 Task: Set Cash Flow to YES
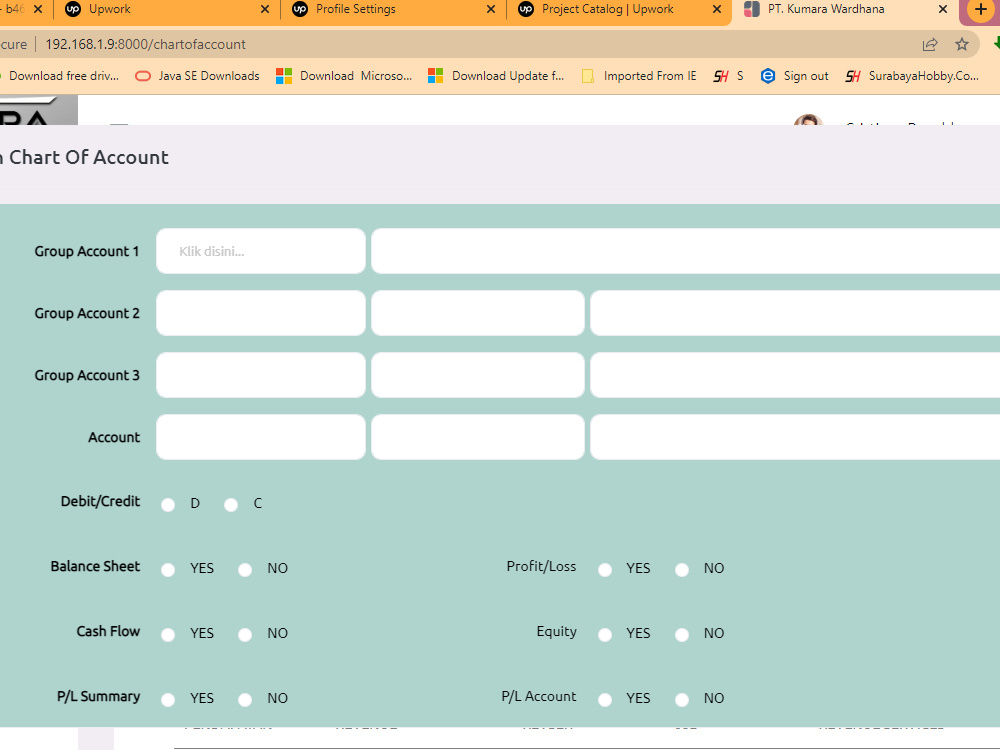point(168,635)
